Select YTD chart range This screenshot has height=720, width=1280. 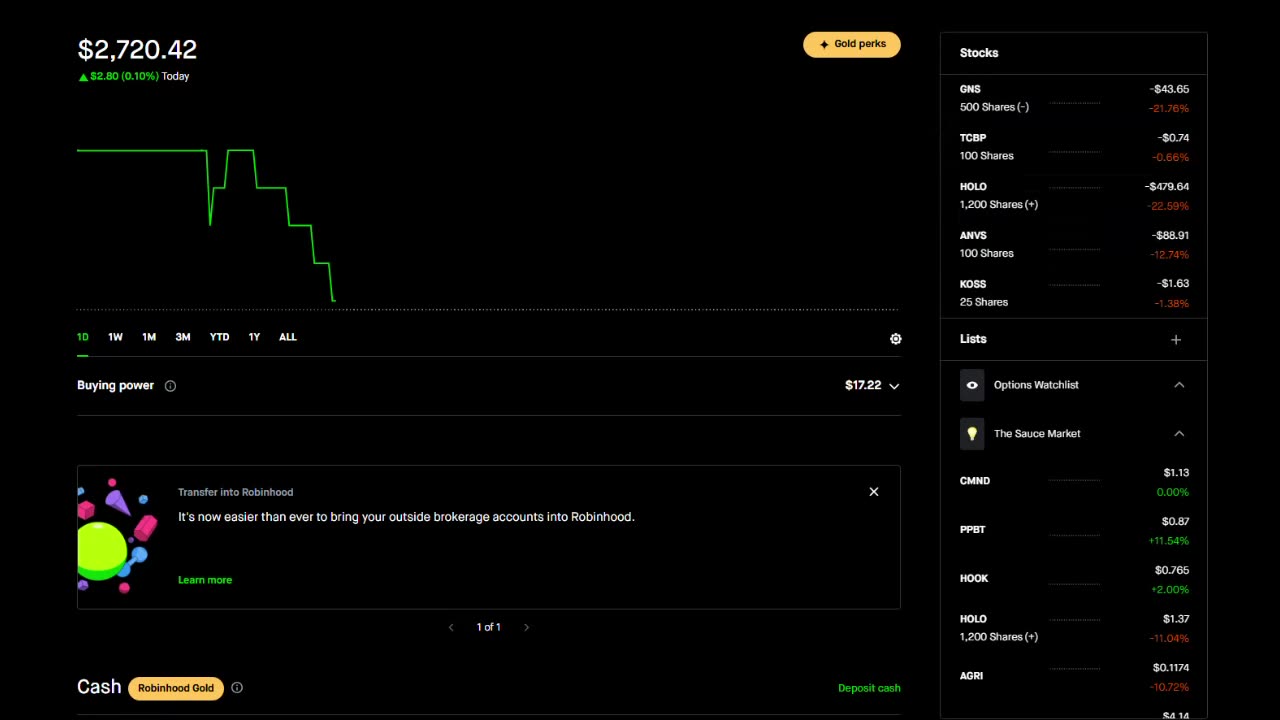click(x=219, y=337)
